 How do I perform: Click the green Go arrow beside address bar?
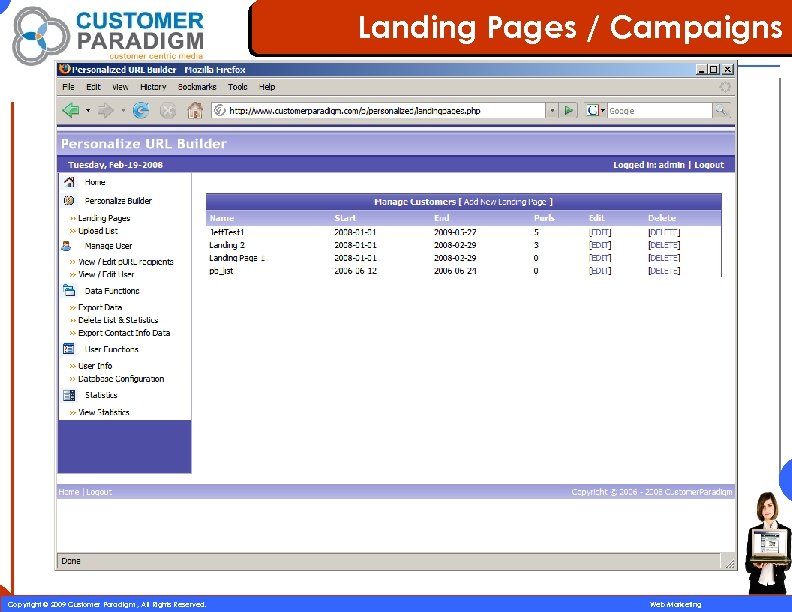[x=569, y=110]
